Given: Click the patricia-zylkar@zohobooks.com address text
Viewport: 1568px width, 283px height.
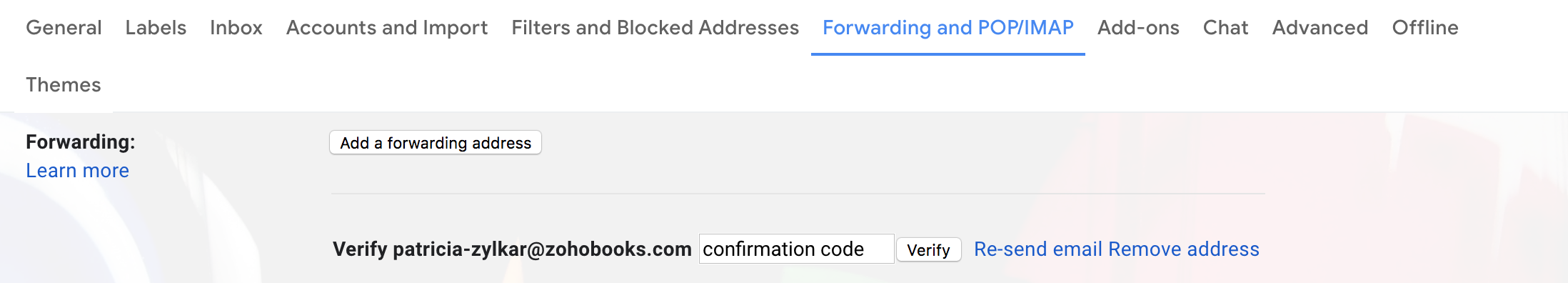Looking at the screenshot, I should (x=542, y=249).
